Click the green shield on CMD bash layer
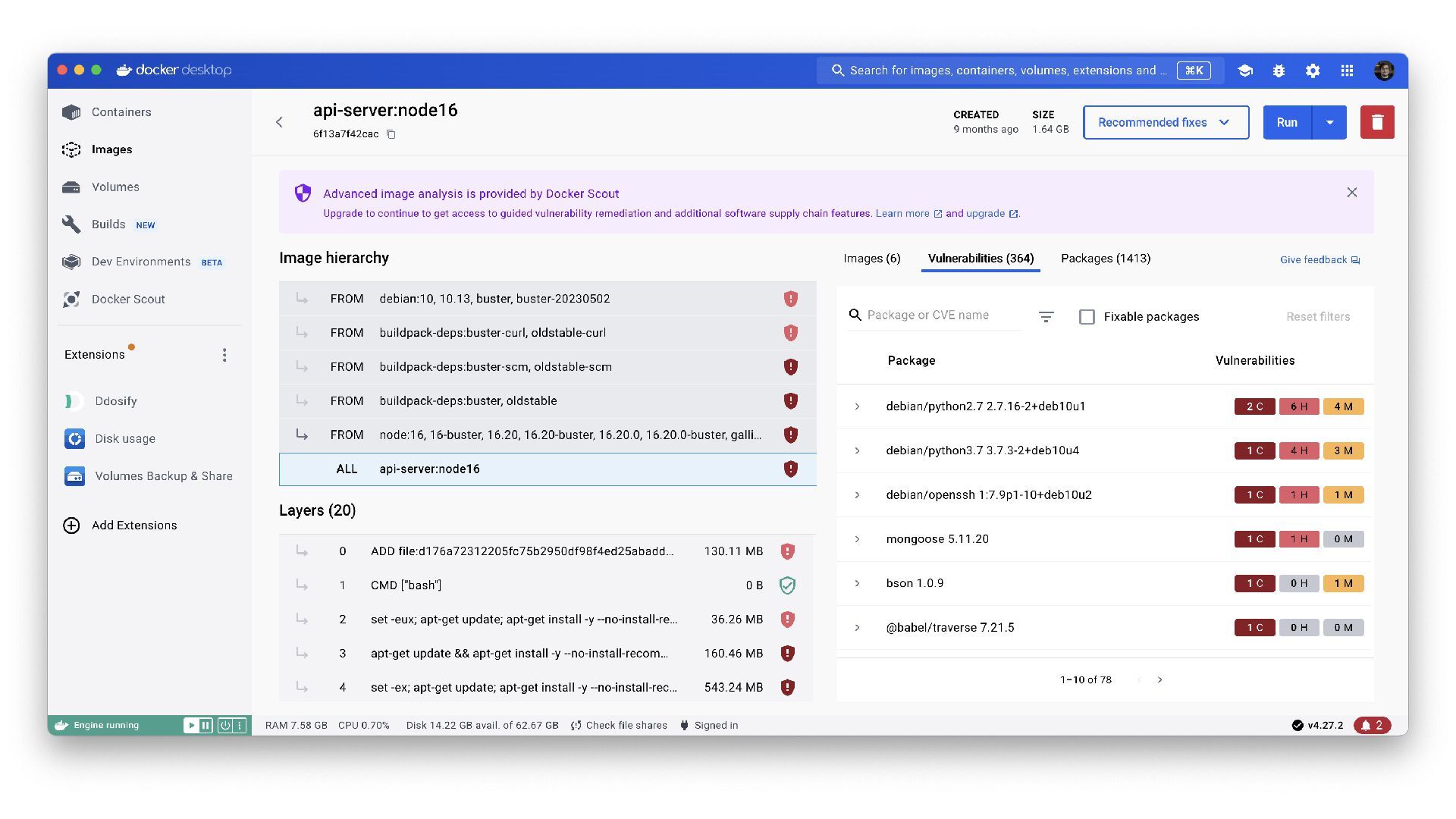This screenshot has height=819, width=1456. coord(788,585)
